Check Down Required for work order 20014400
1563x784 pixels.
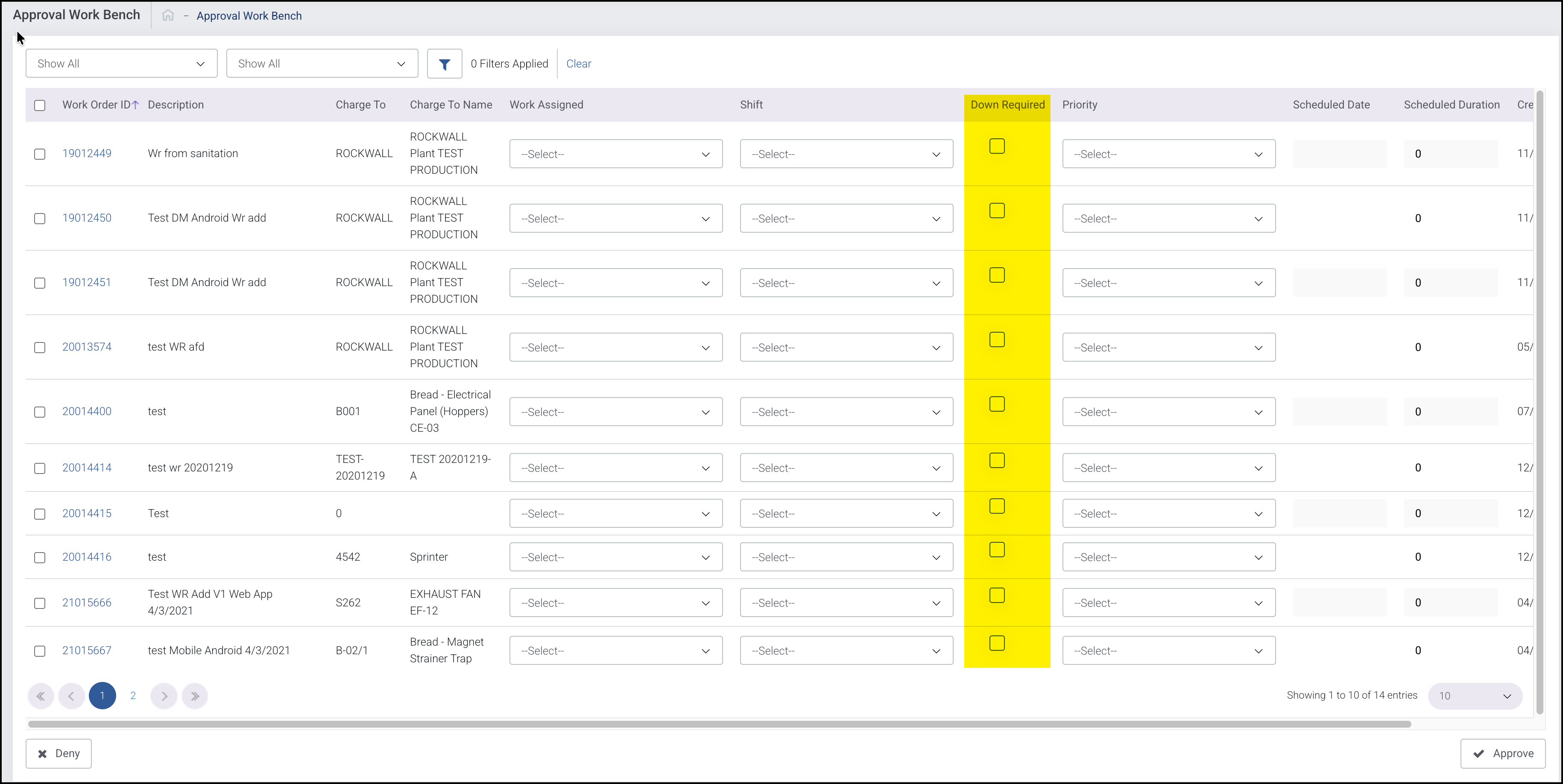[997, 404]
